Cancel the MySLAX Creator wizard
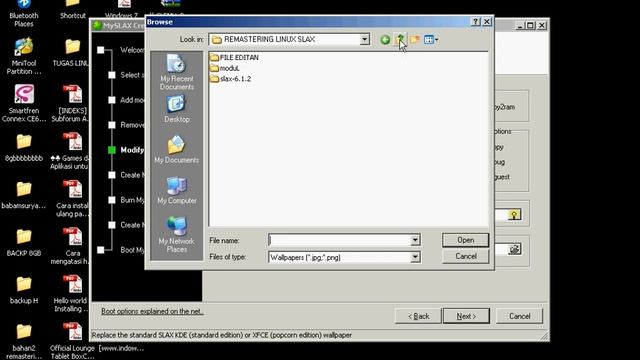 (x=519, y=316)
